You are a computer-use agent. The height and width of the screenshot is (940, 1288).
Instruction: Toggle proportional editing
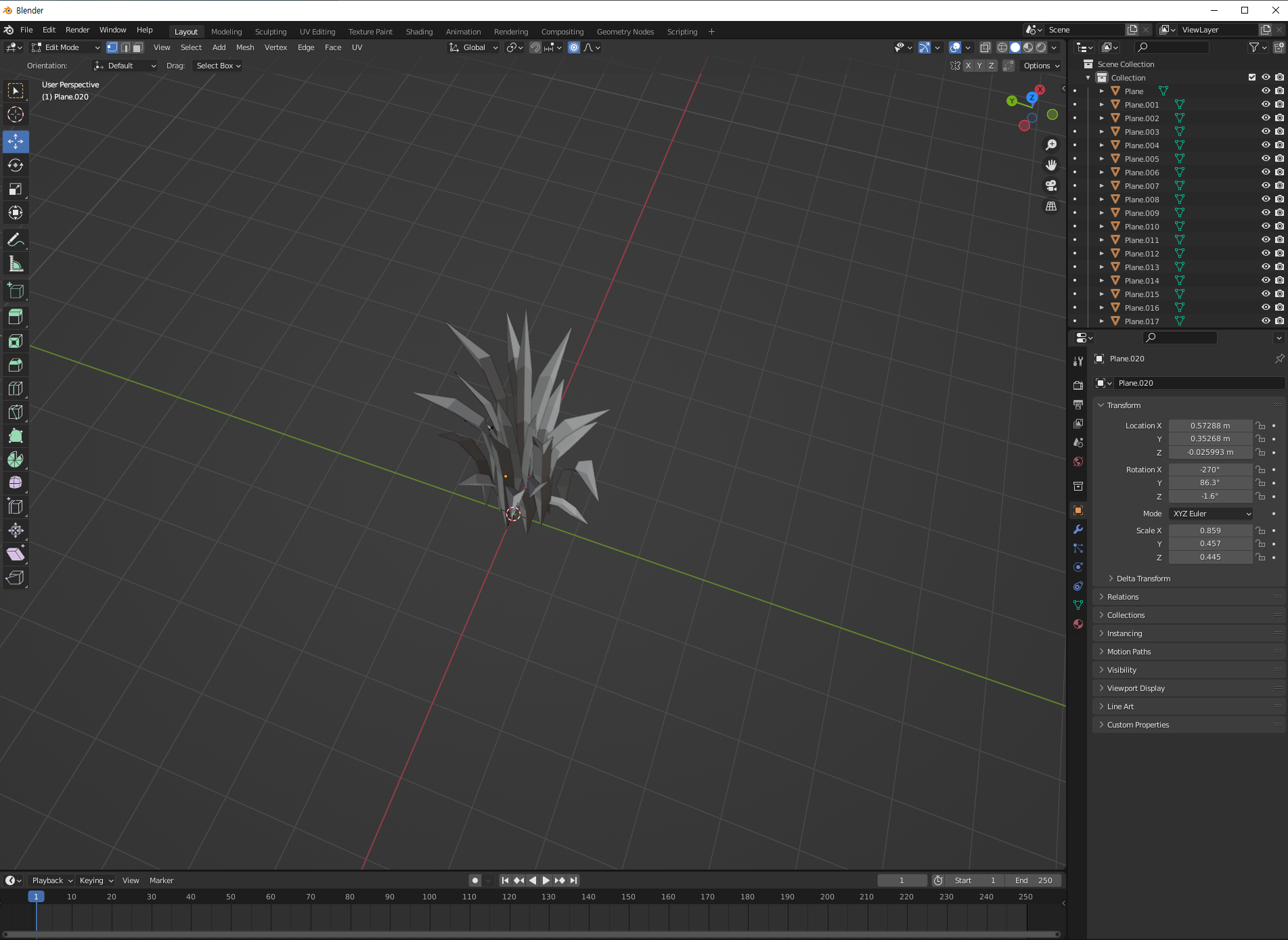574,47
